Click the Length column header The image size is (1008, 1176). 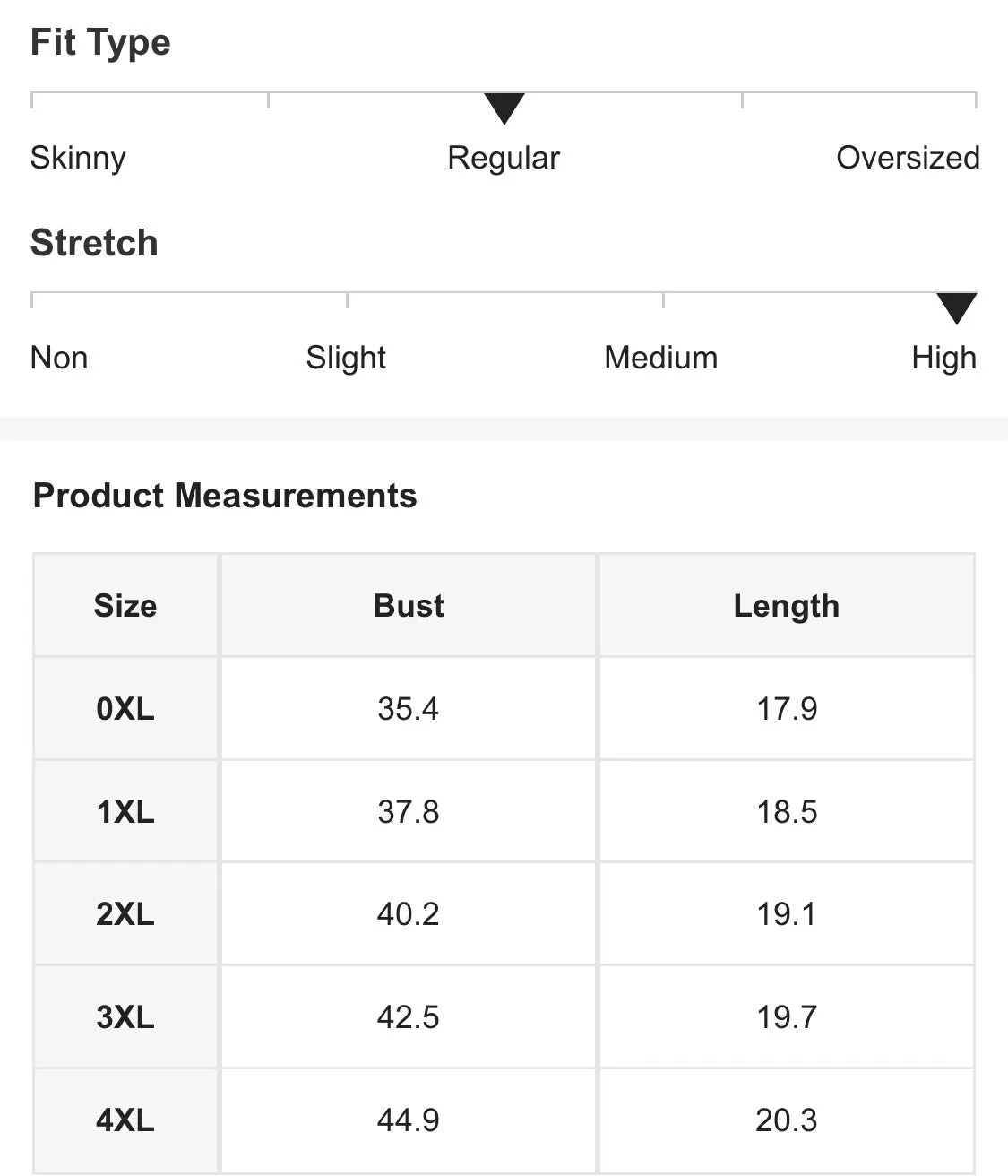pyautogui.click(x=787, y=605)
